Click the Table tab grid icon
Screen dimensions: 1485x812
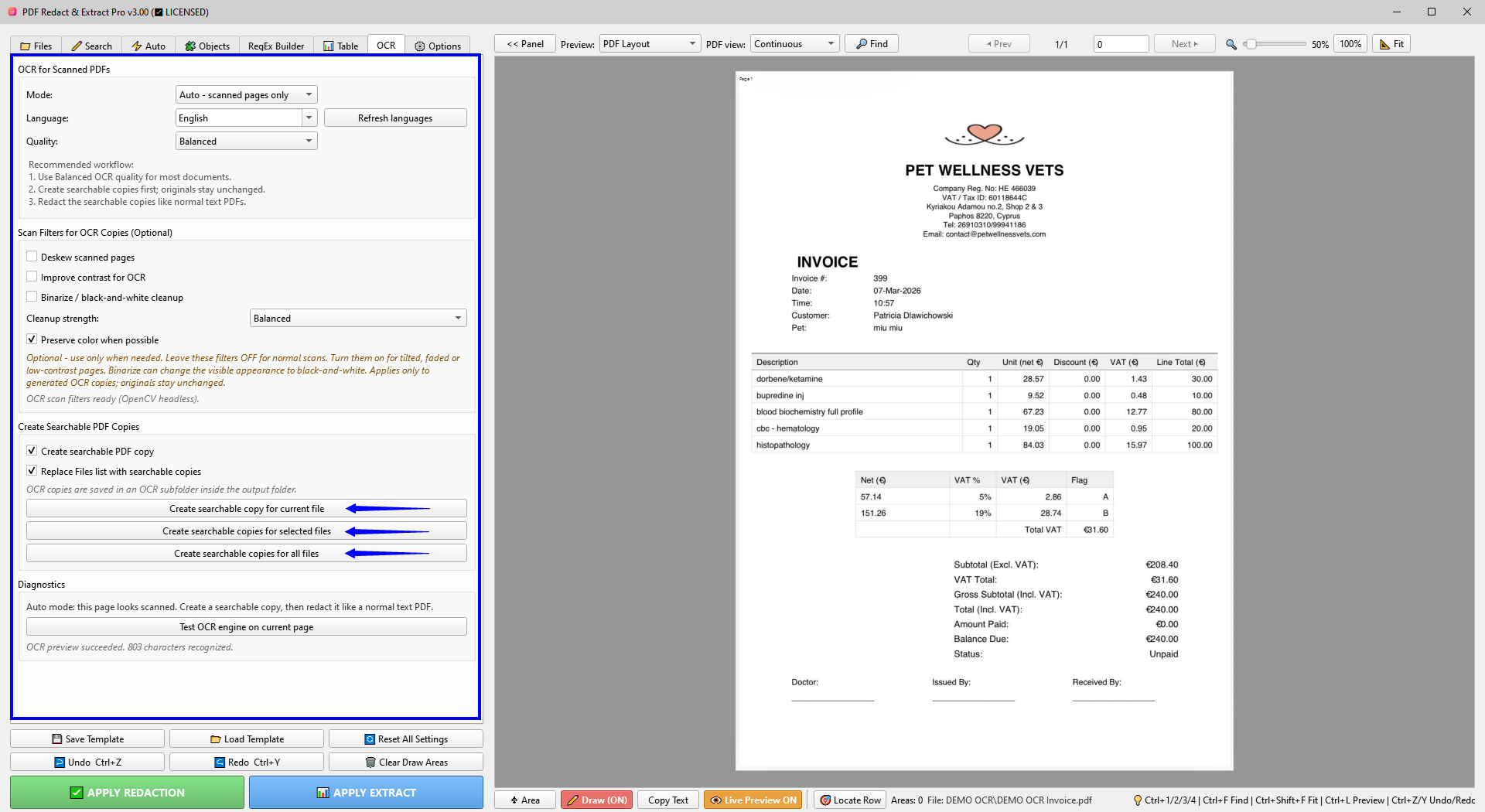[329, 46]
